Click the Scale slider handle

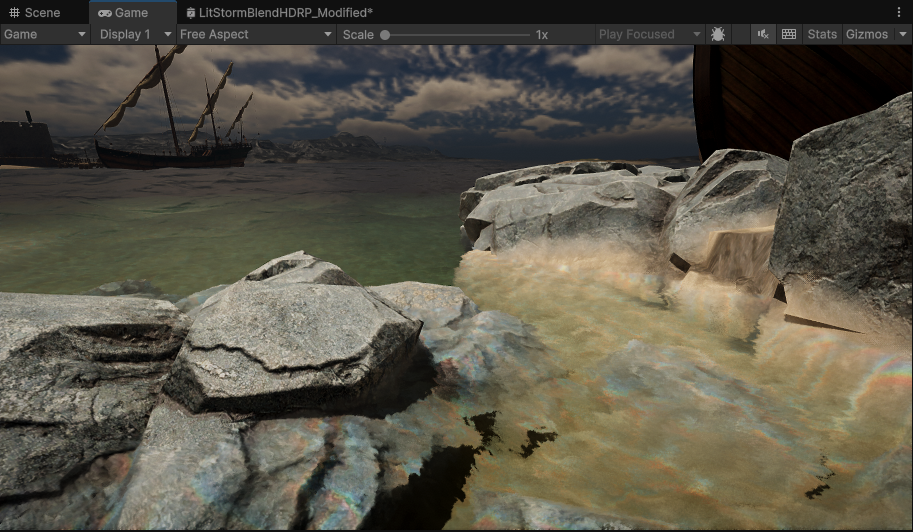tap(385, 35)
